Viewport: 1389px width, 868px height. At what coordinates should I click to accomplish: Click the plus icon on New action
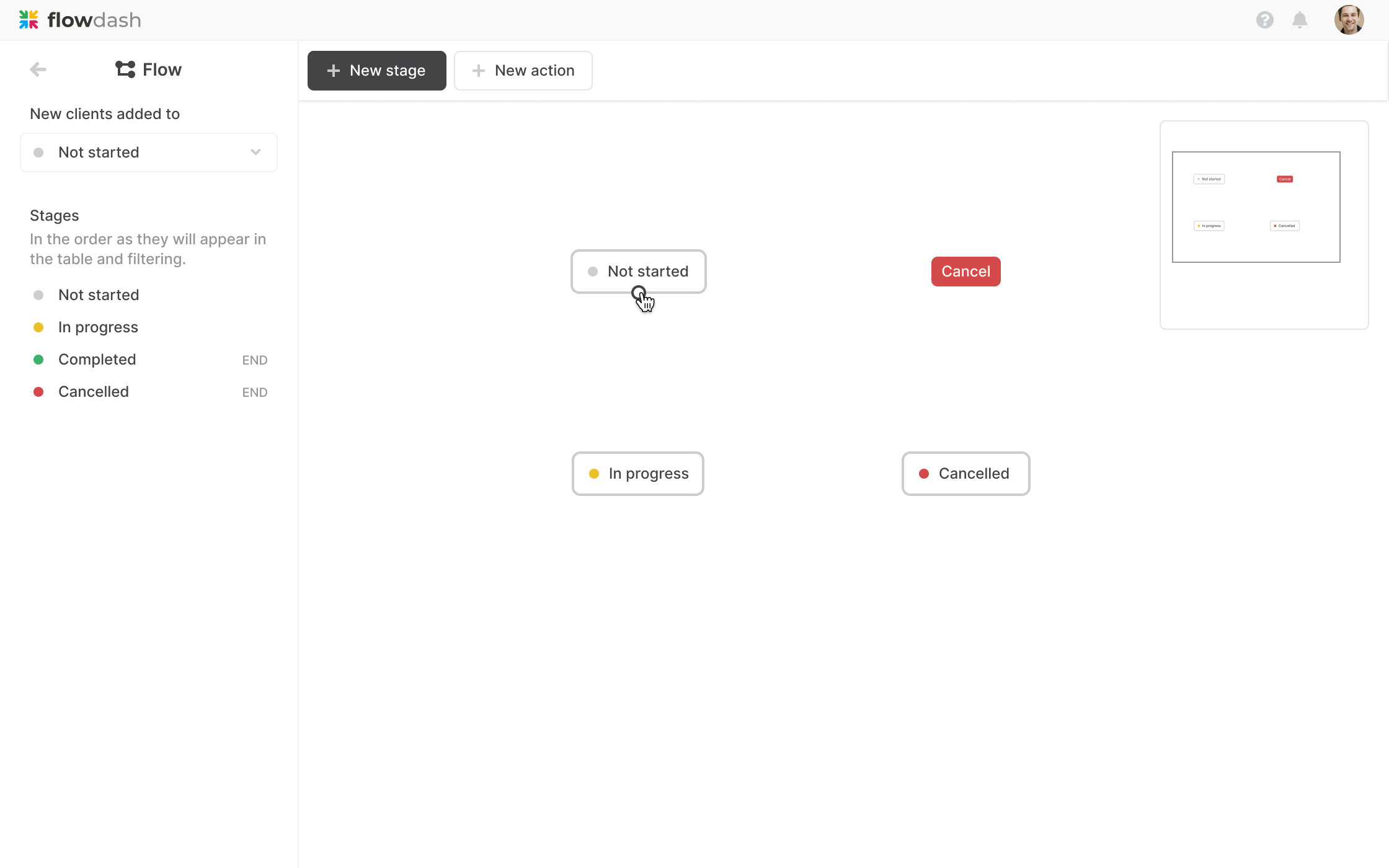[x=478, y=71]
